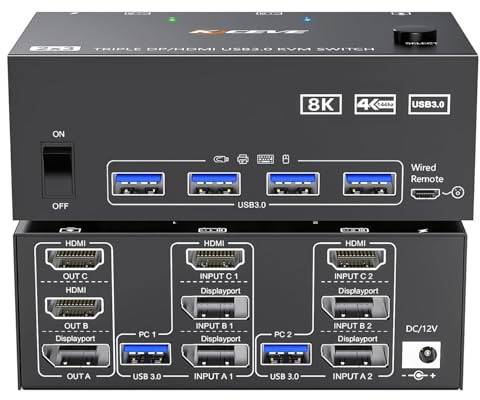Click the 'DC/12V' label
The height and width of the screenshot is (400, 480).
click(421, 329)
